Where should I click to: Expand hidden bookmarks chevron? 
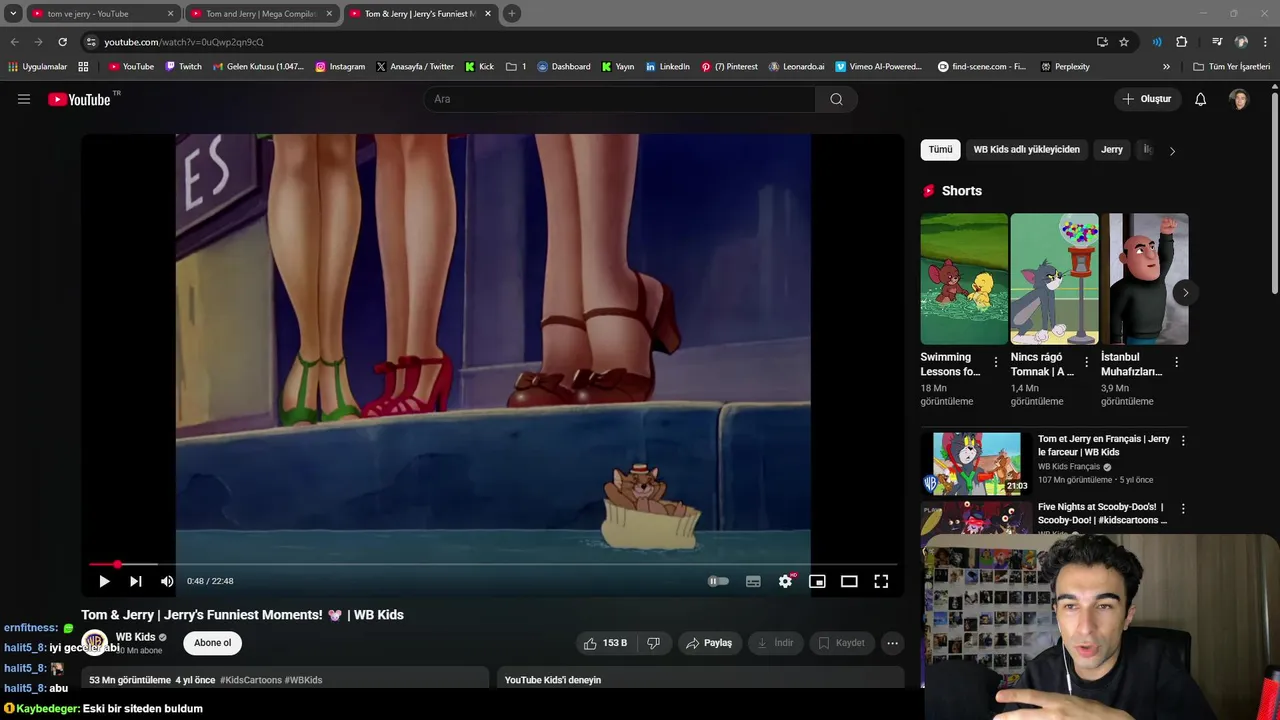(1166, 67)
